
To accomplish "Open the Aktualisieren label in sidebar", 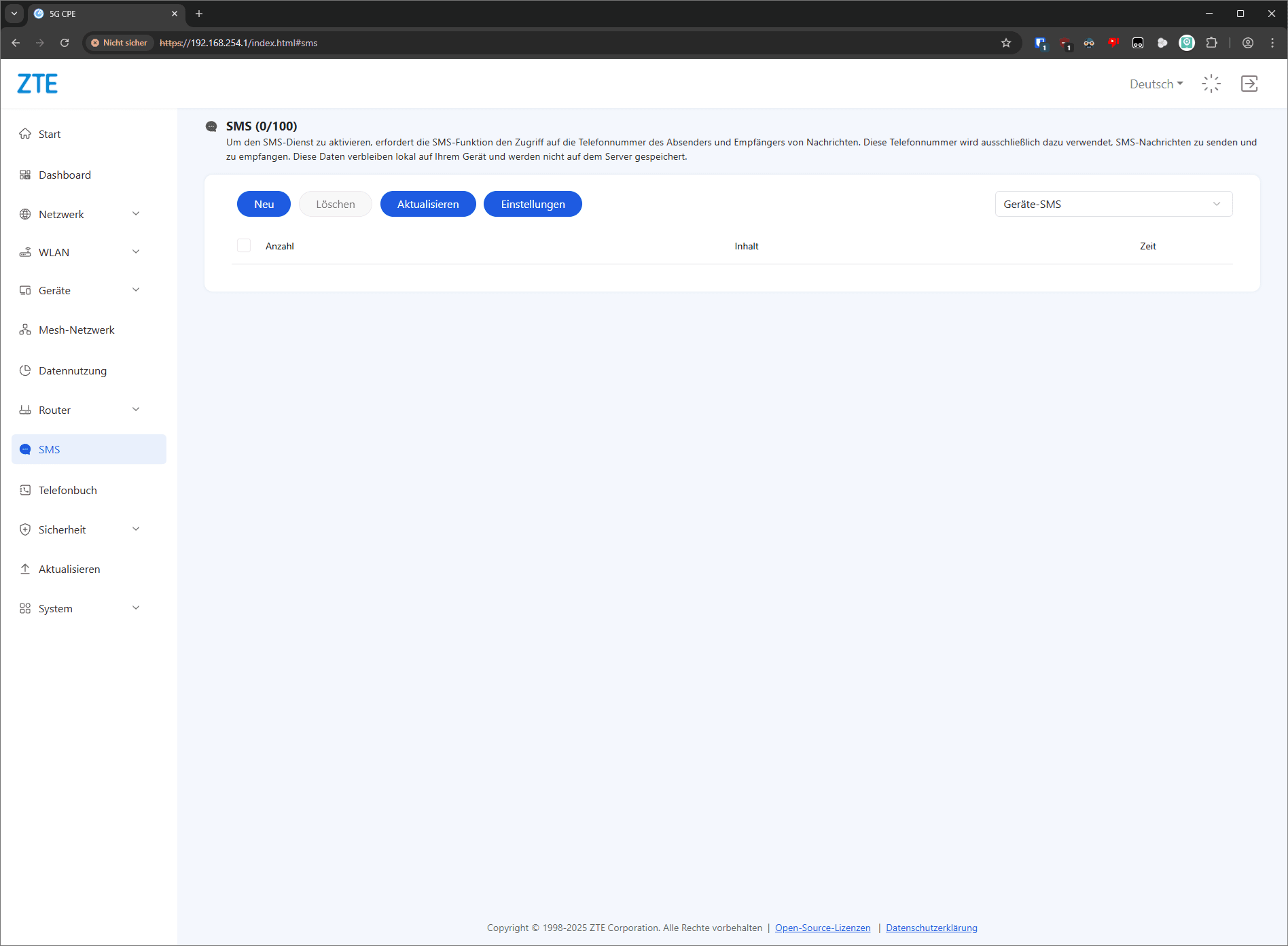I will 69,570.
